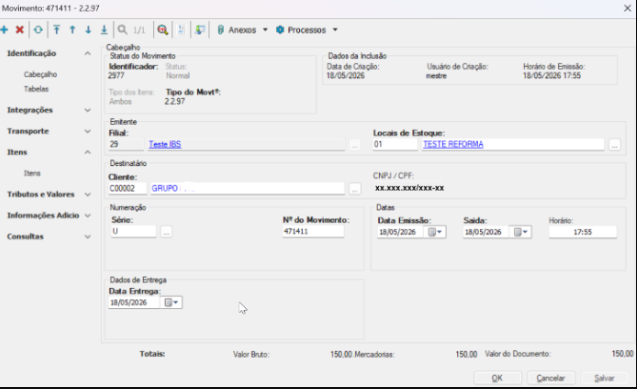This screenshot has width=637, height=389.
Task: Go to last record arrow icon
Action: [104, 30]
